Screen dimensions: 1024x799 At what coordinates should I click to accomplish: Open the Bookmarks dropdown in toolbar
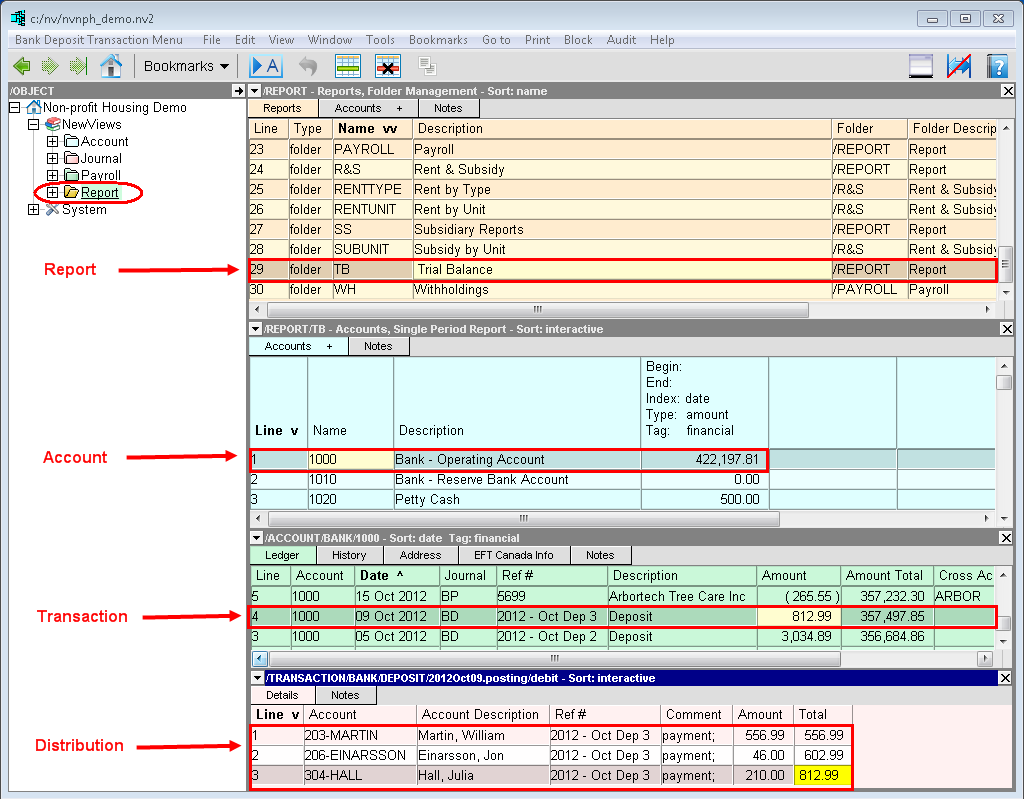[186, 66]
